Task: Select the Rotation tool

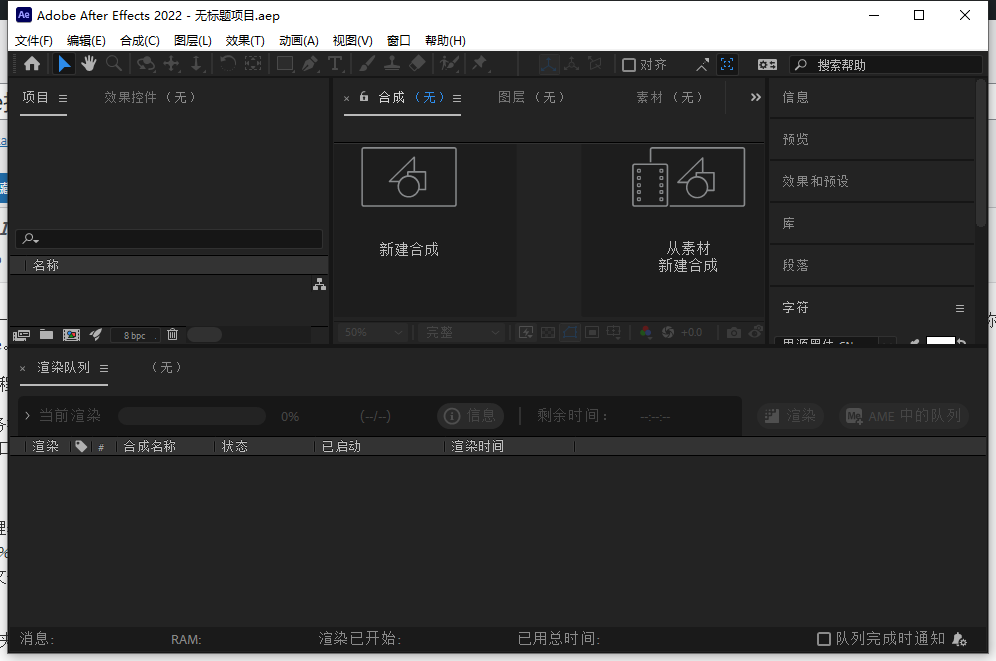Action: [227, 63]
